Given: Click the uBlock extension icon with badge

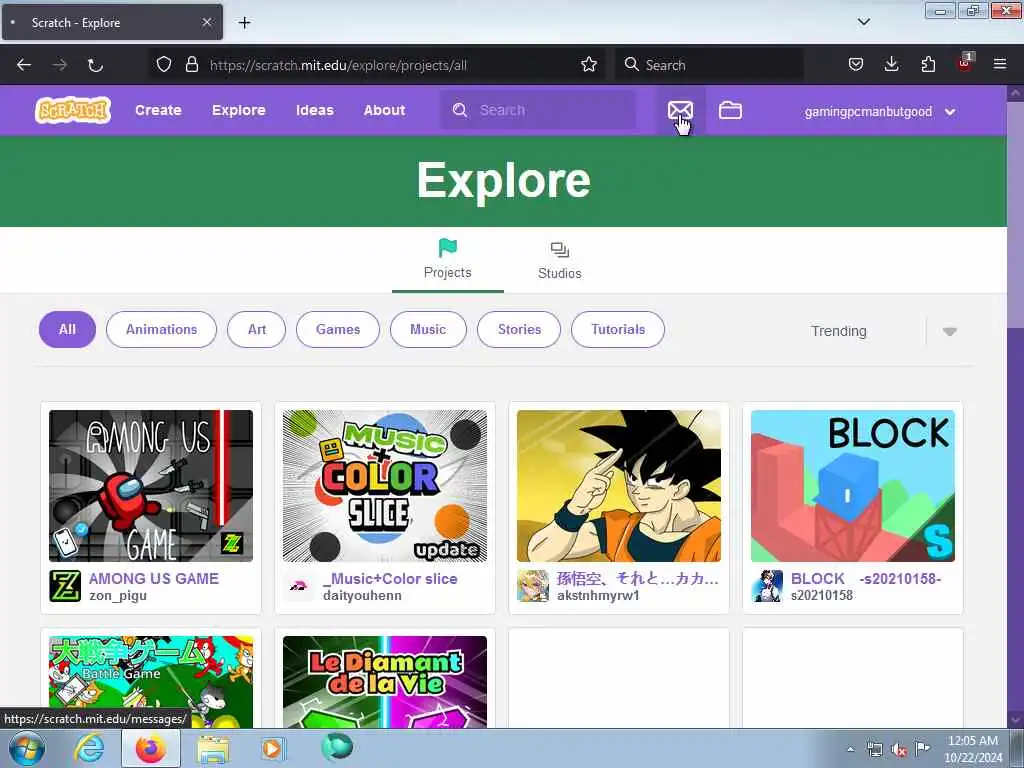Looking at the screenshot, I should coord(965,63).
